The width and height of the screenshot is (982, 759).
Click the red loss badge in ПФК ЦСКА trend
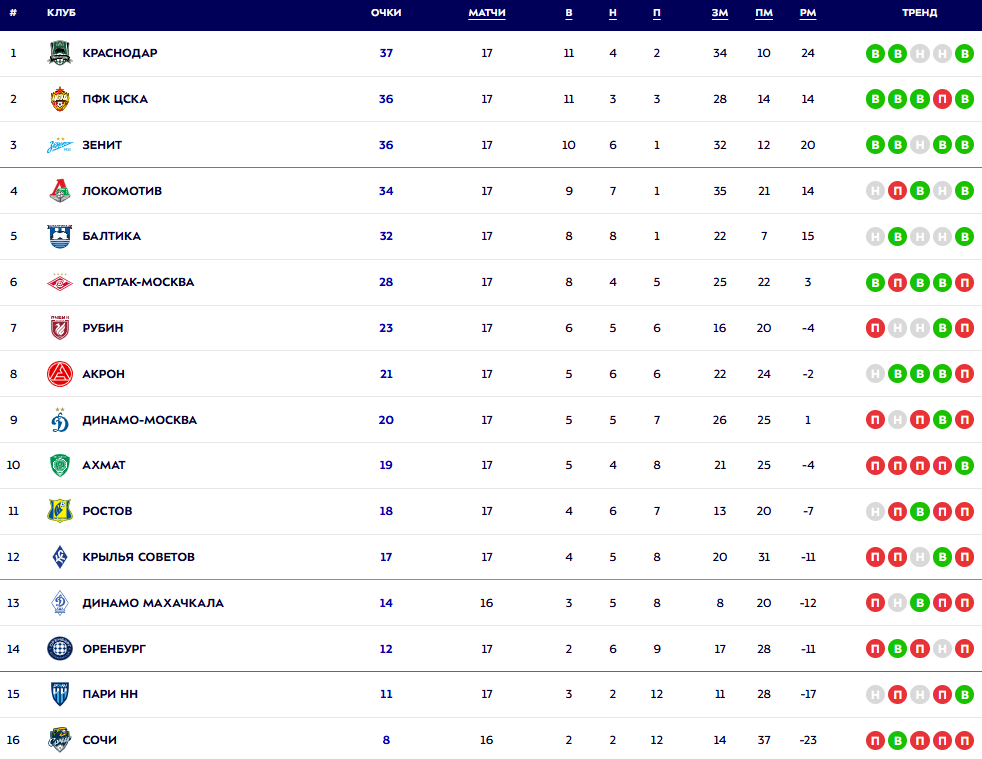click(942, 99)
